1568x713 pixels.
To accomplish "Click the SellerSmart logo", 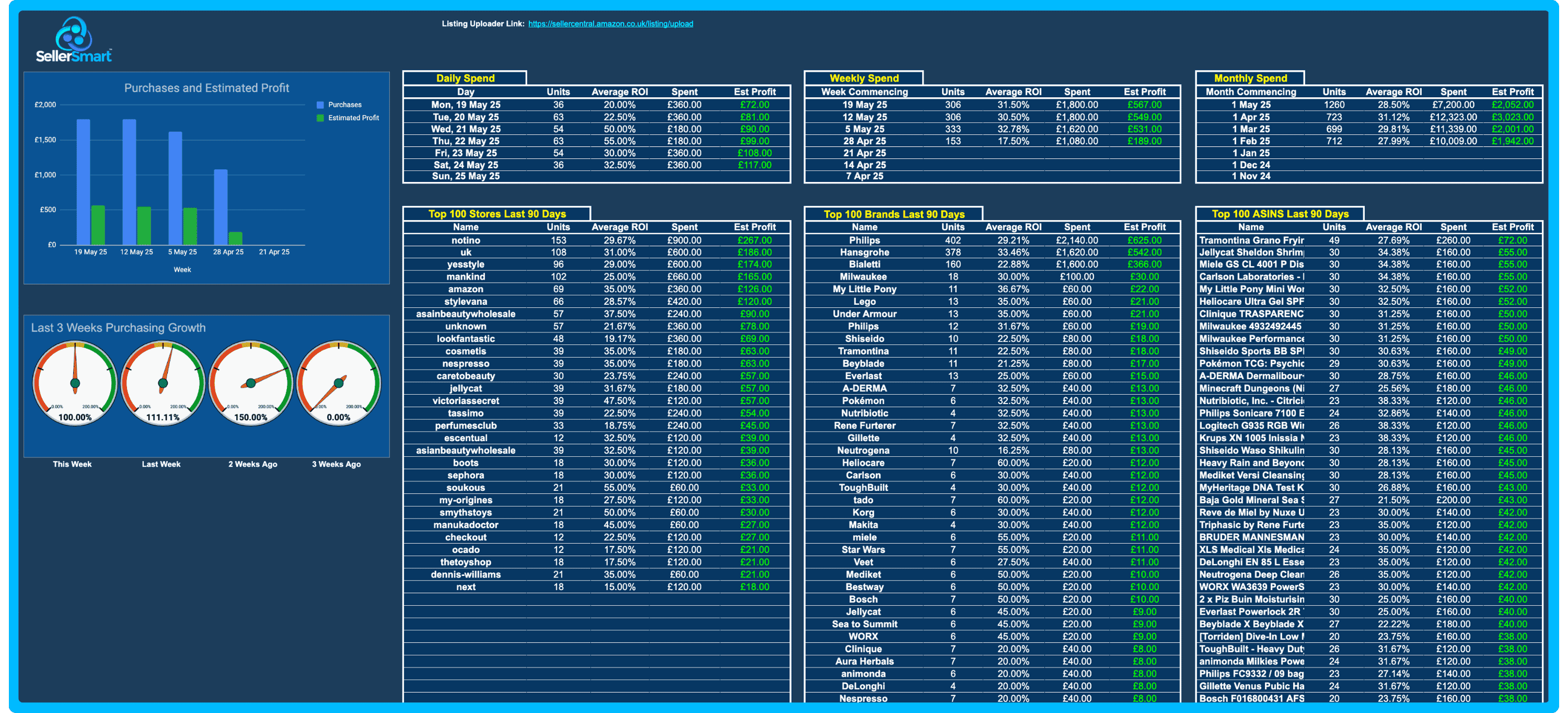I will click(74, 40).
